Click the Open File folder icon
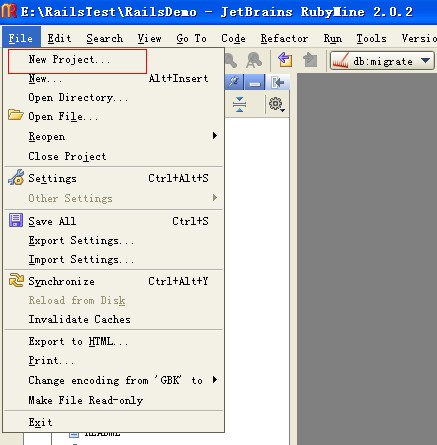The image size is (437, 445). pos(16,115)
